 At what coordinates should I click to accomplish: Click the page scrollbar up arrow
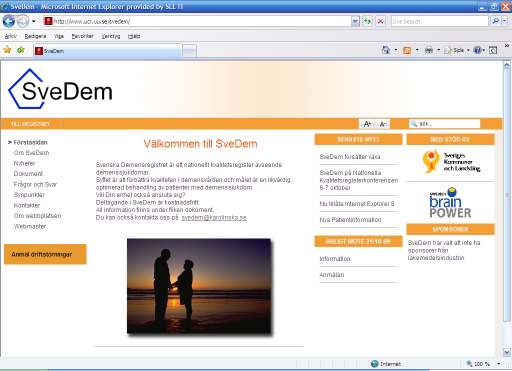coord(507,65)
